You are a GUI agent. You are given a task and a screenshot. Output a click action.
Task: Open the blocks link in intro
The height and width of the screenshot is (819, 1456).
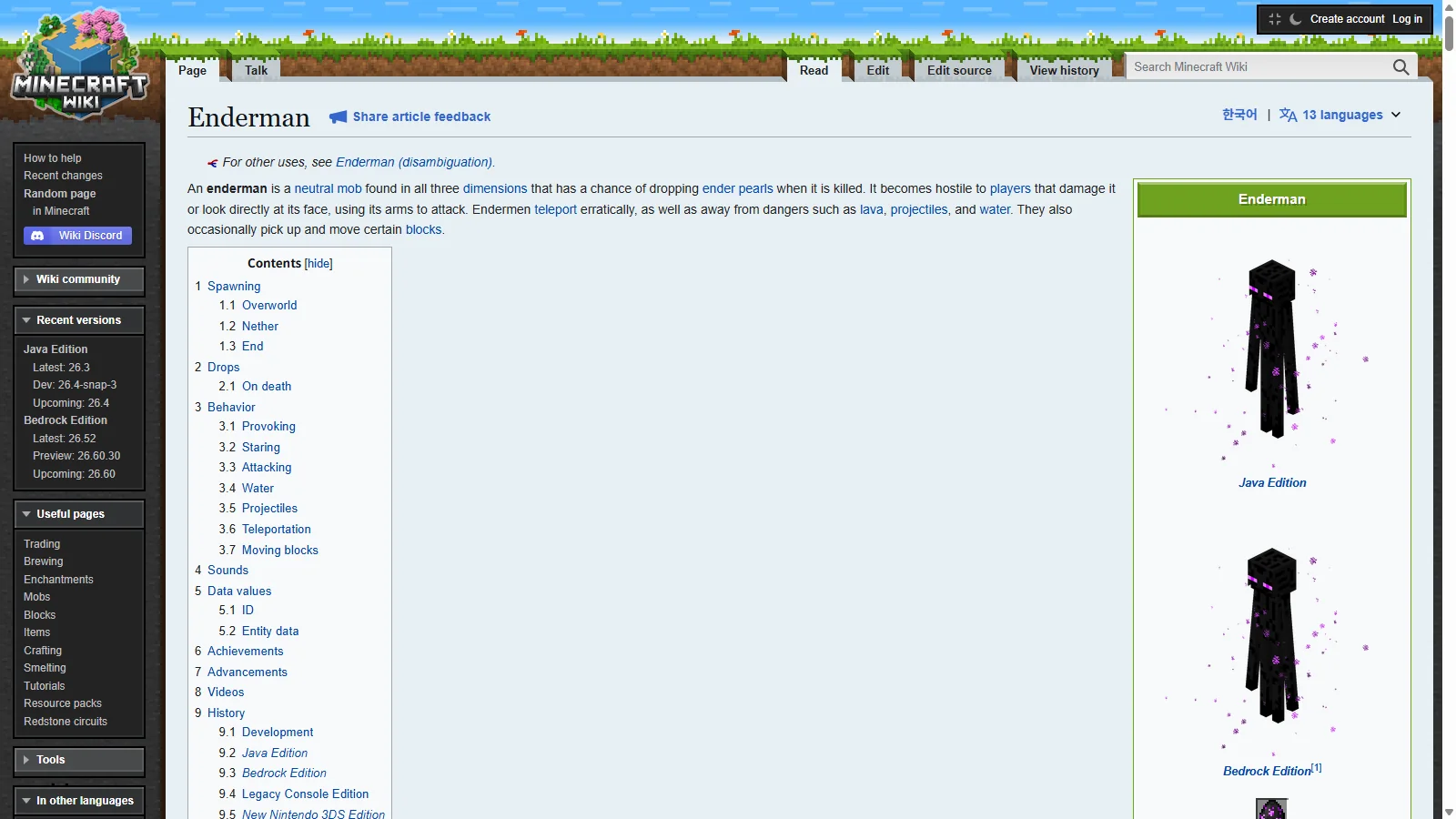[x=423, y=229]
